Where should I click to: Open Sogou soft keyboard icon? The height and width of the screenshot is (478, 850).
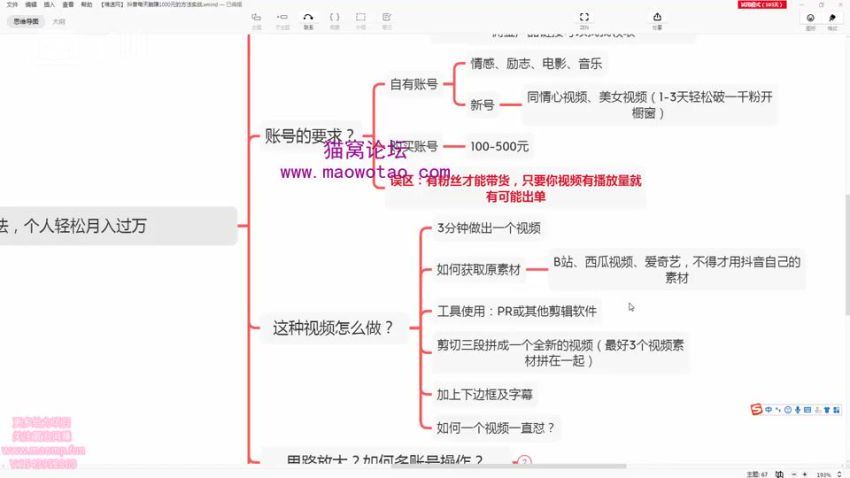click(x=807, y=410)
